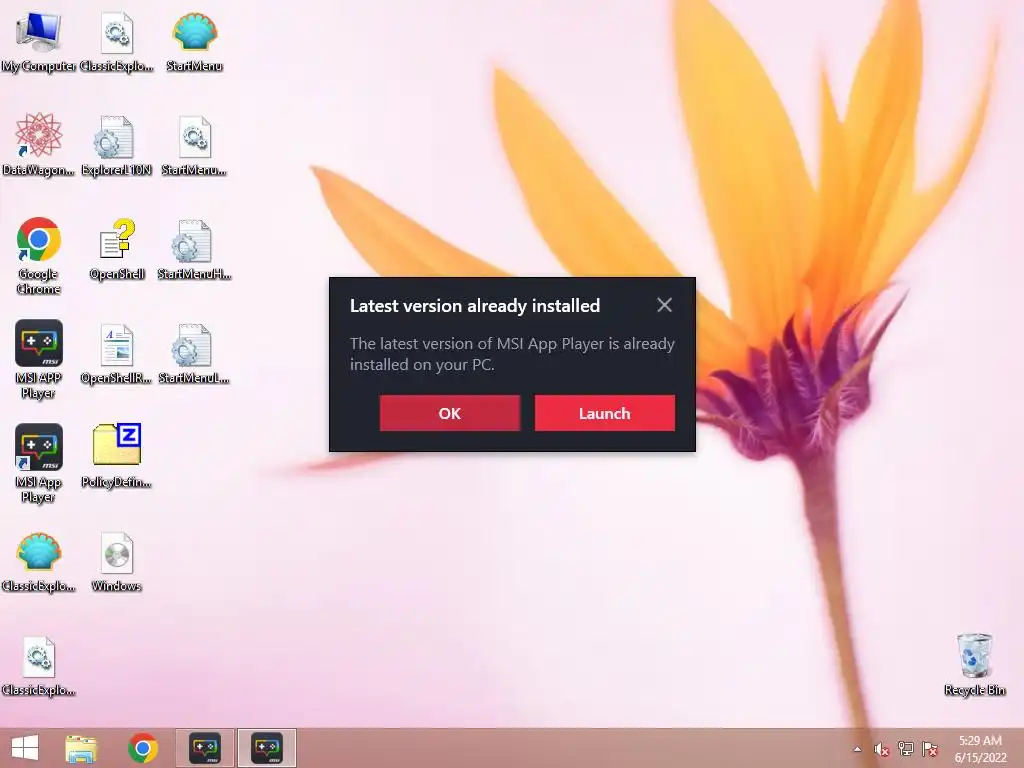Open the muted volume tray icon
Viewport: 1024px width, 768px height.
882,749
